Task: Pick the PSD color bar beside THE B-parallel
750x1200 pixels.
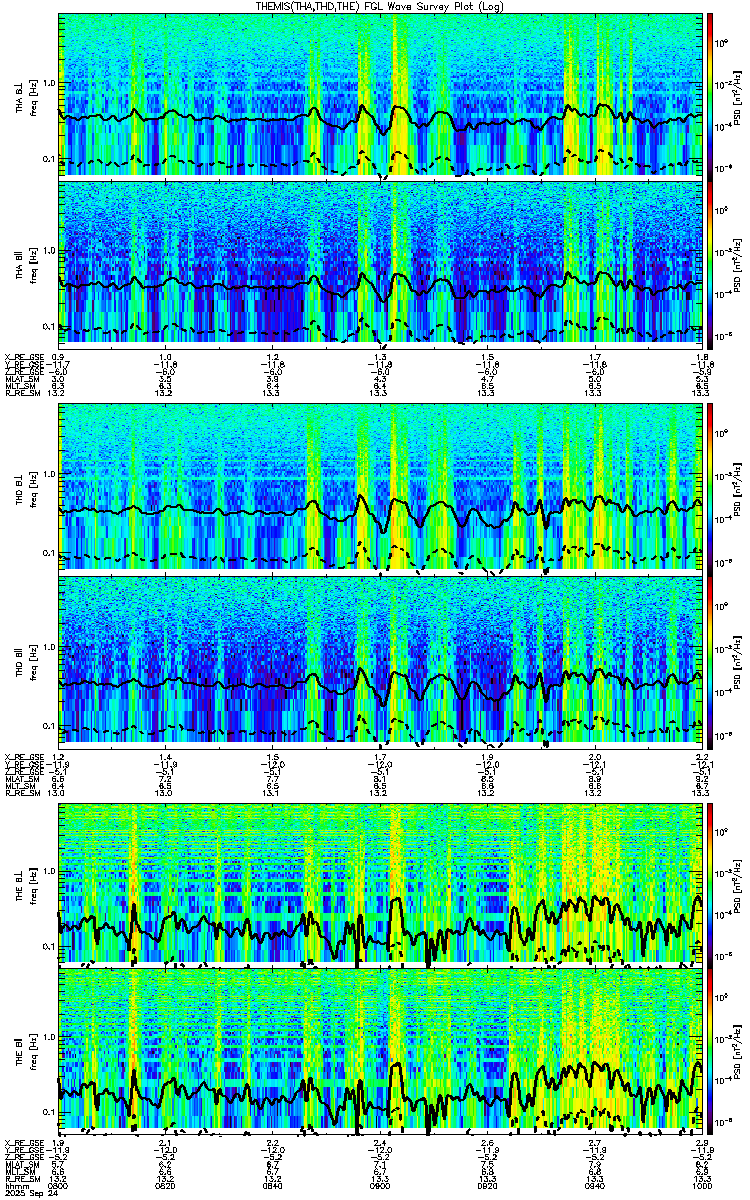Action: [x=710, y=1052]
